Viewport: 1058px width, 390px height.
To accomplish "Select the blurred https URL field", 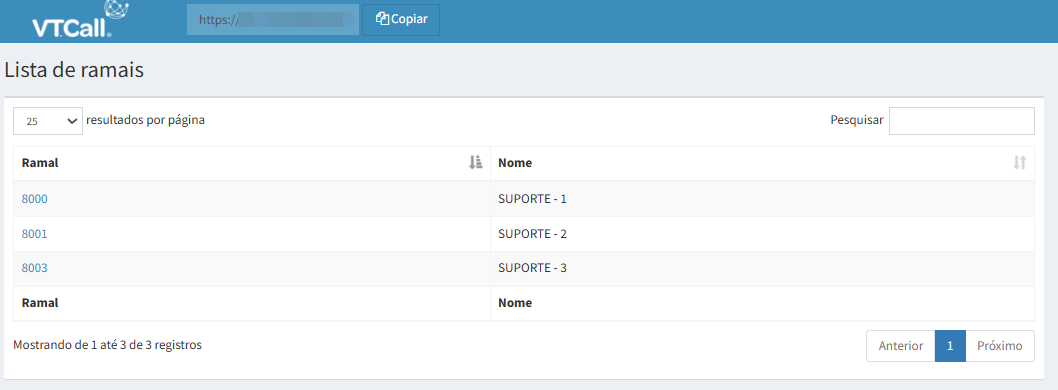I will tap(273, 20).
